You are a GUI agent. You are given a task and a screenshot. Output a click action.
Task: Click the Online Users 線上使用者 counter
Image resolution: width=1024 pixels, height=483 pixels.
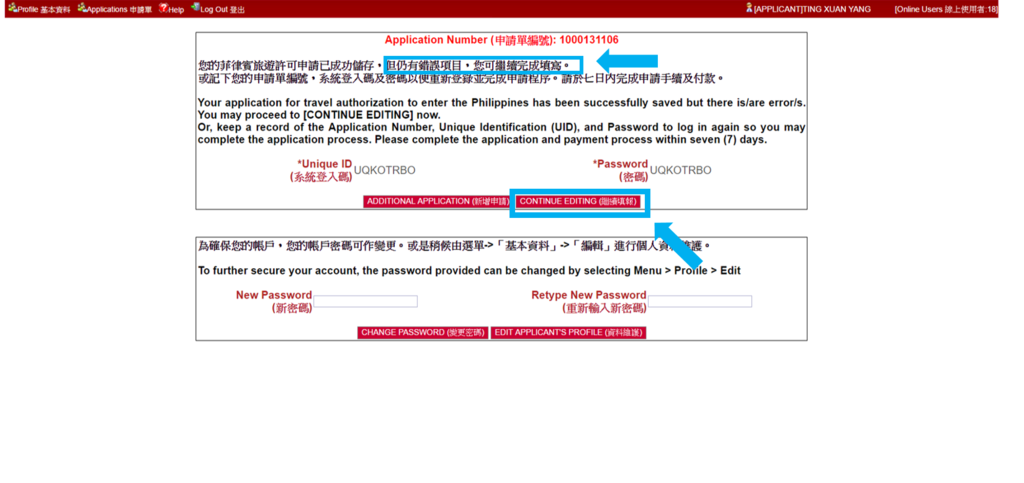click(x=946, y=10)
